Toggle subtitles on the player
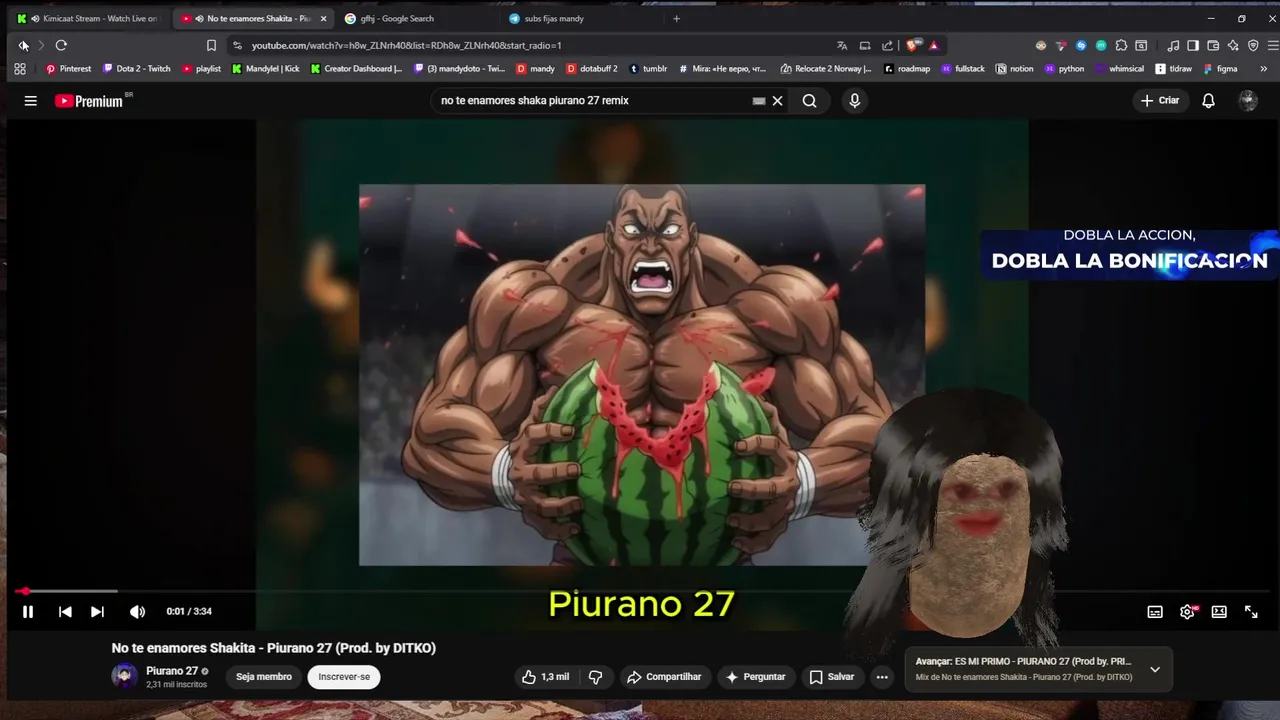Screen dimensions: 1280x720 1155,612
